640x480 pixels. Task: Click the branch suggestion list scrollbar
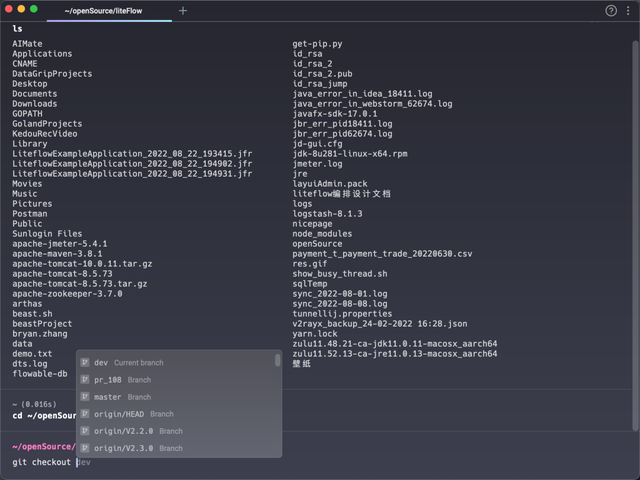tap(278, 361)
